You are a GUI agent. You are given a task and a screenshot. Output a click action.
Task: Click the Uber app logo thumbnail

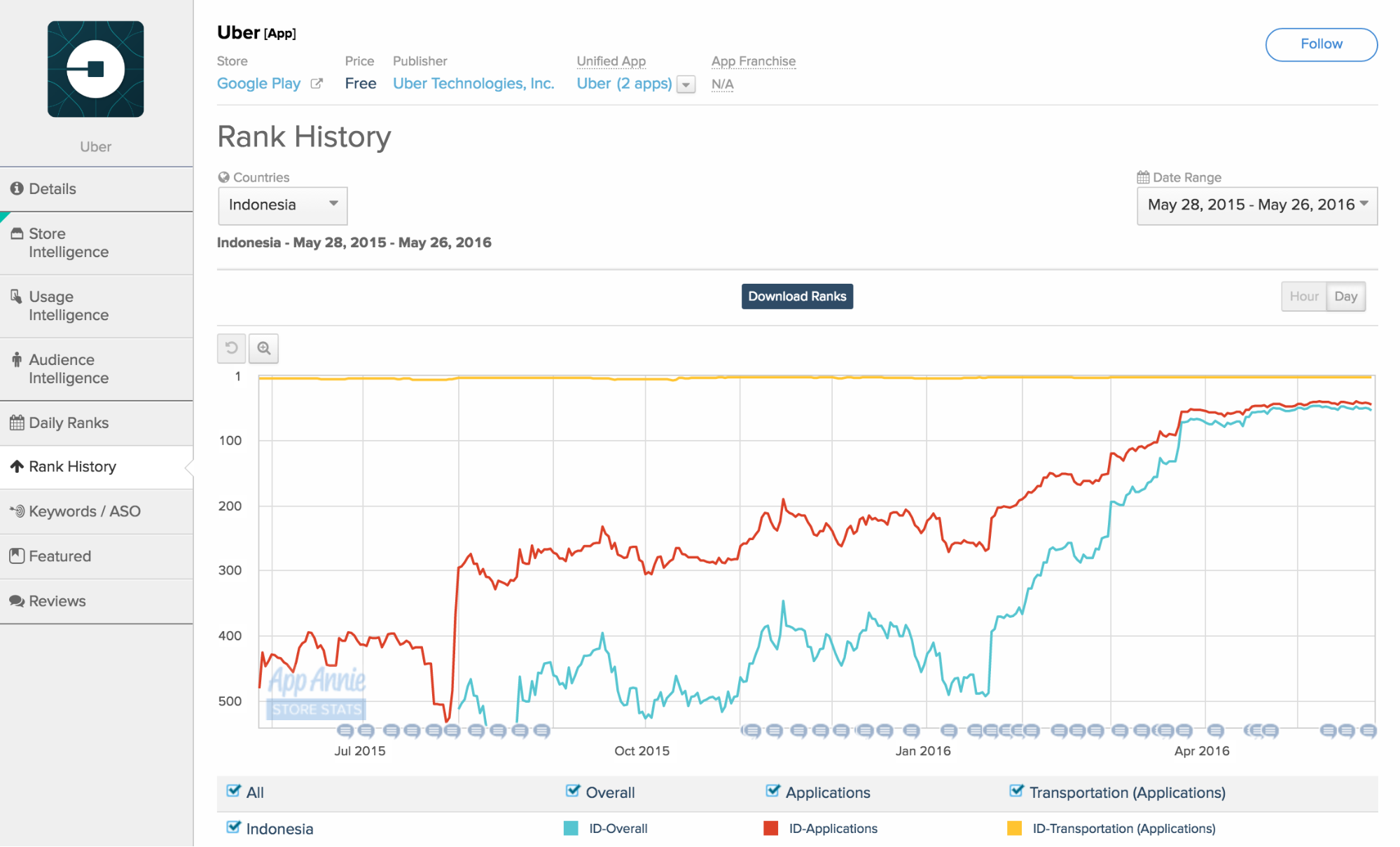(96, 69)
